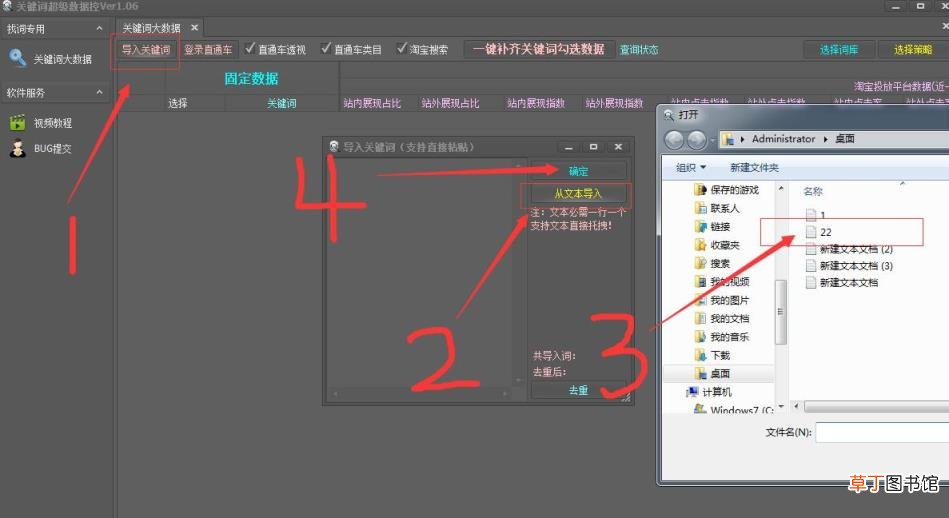
Task: Toggle the 淘宝搜索 checkbox
Action: click(401, 48)
